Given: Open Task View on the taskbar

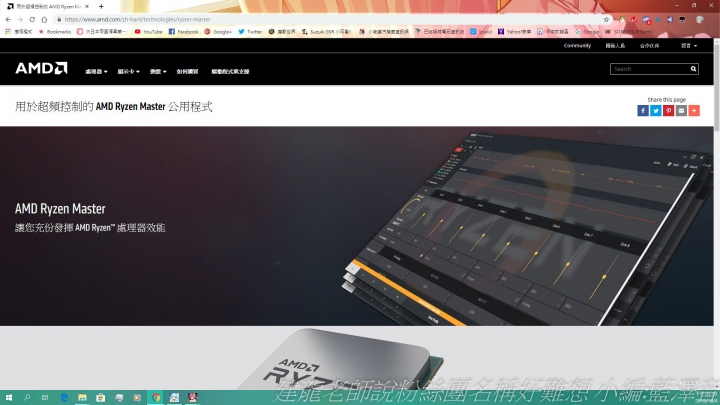Looking at the screenshot, I should pyautogui.click(x=45, y=398).
